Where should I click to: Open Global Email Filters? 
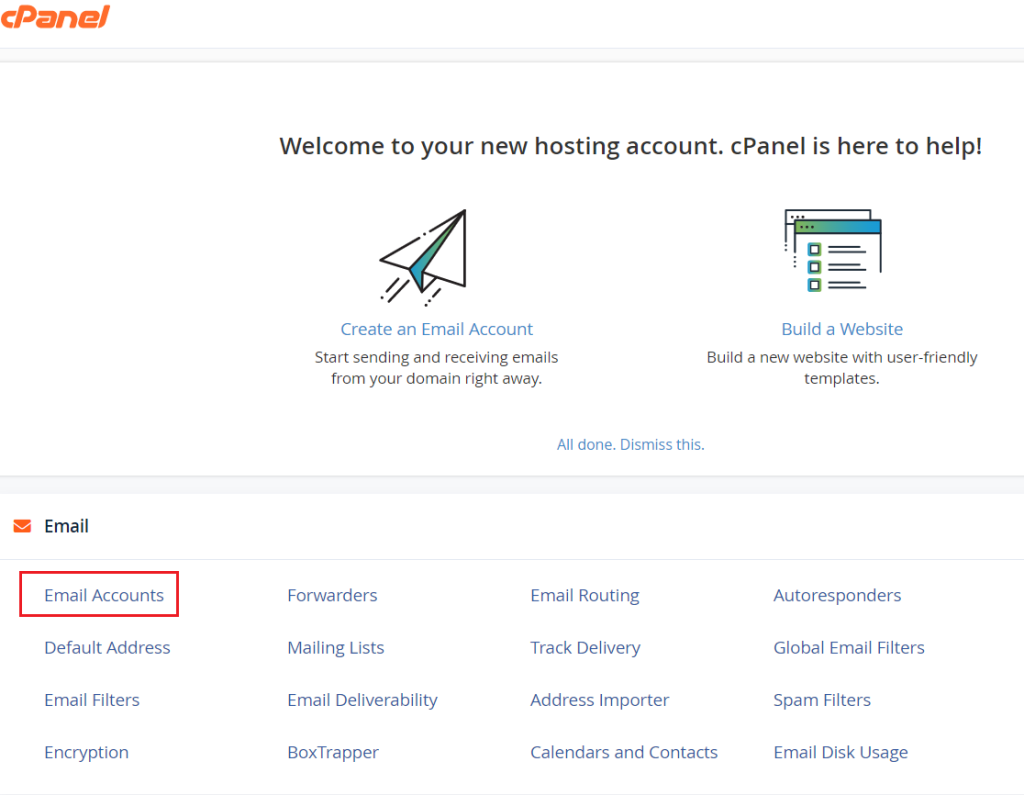point(848,648)
